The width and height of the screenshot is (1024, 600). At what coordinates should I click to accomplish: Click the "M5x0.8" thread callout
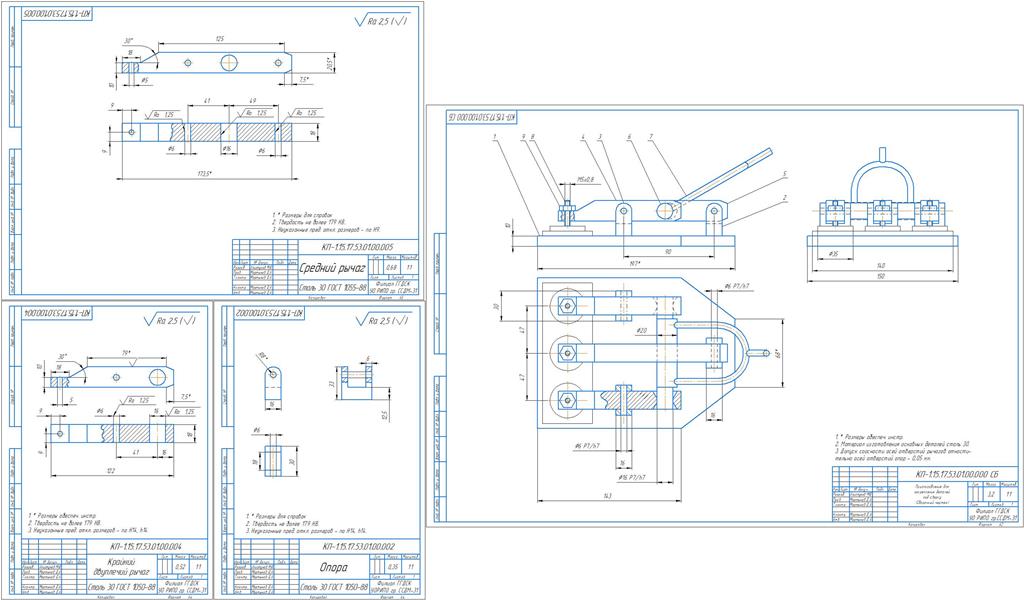point(585,179)
